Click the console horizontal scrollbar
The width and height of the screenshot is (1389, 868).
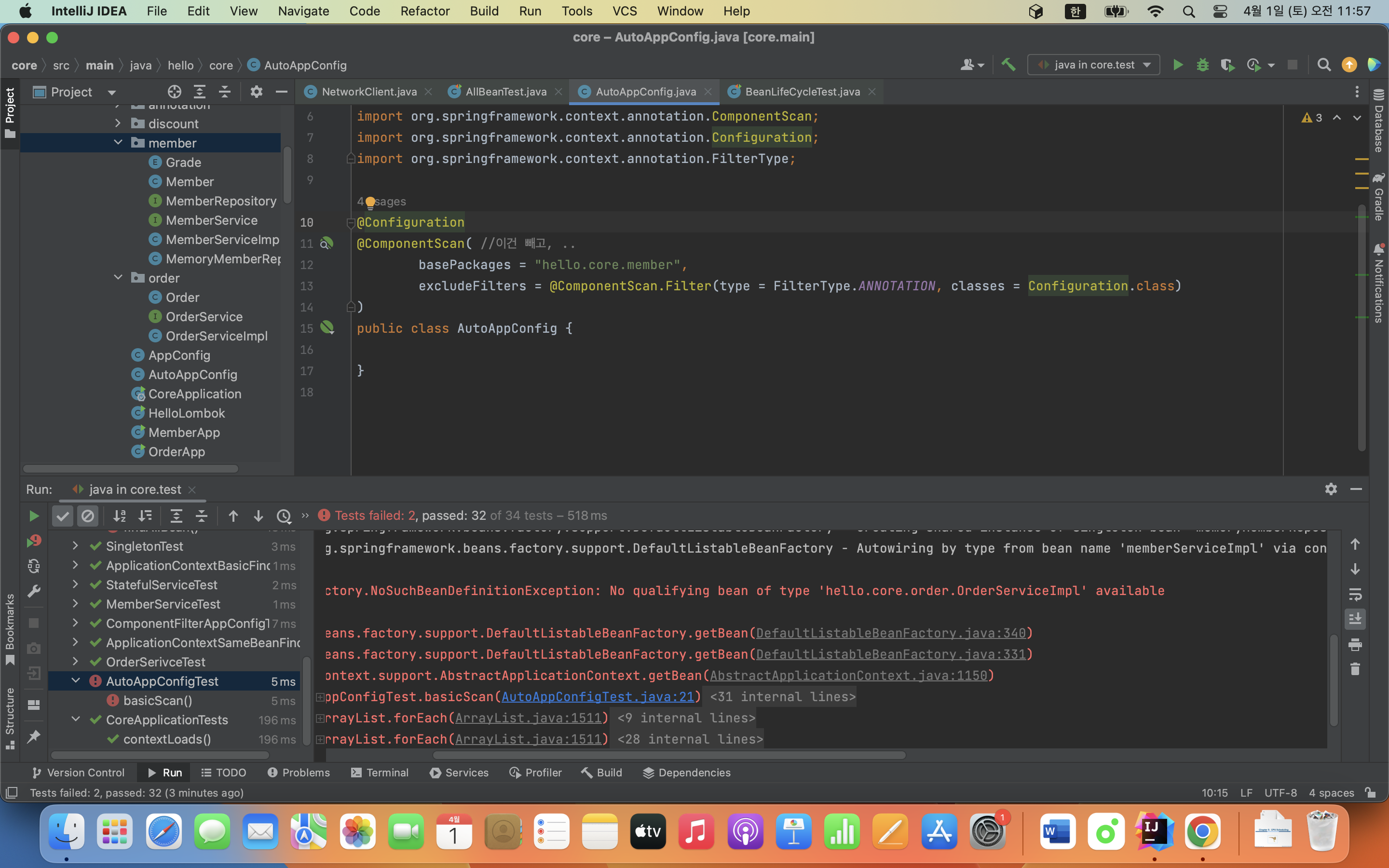(x=668, y=755)
